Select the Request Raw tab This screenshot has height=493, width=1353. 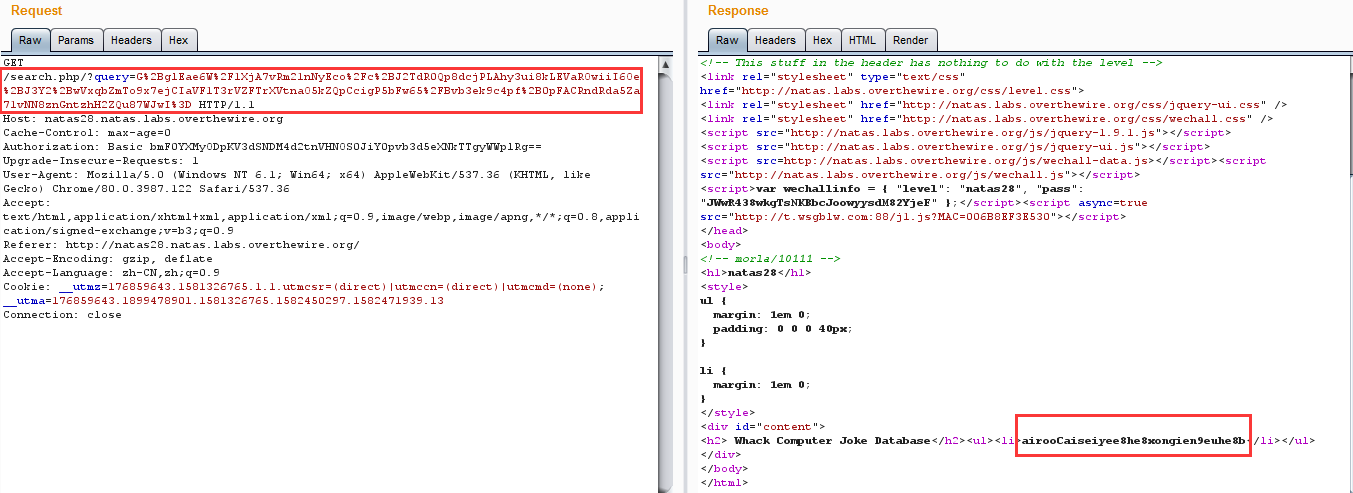pyautogui.click(x=30, y=40)
